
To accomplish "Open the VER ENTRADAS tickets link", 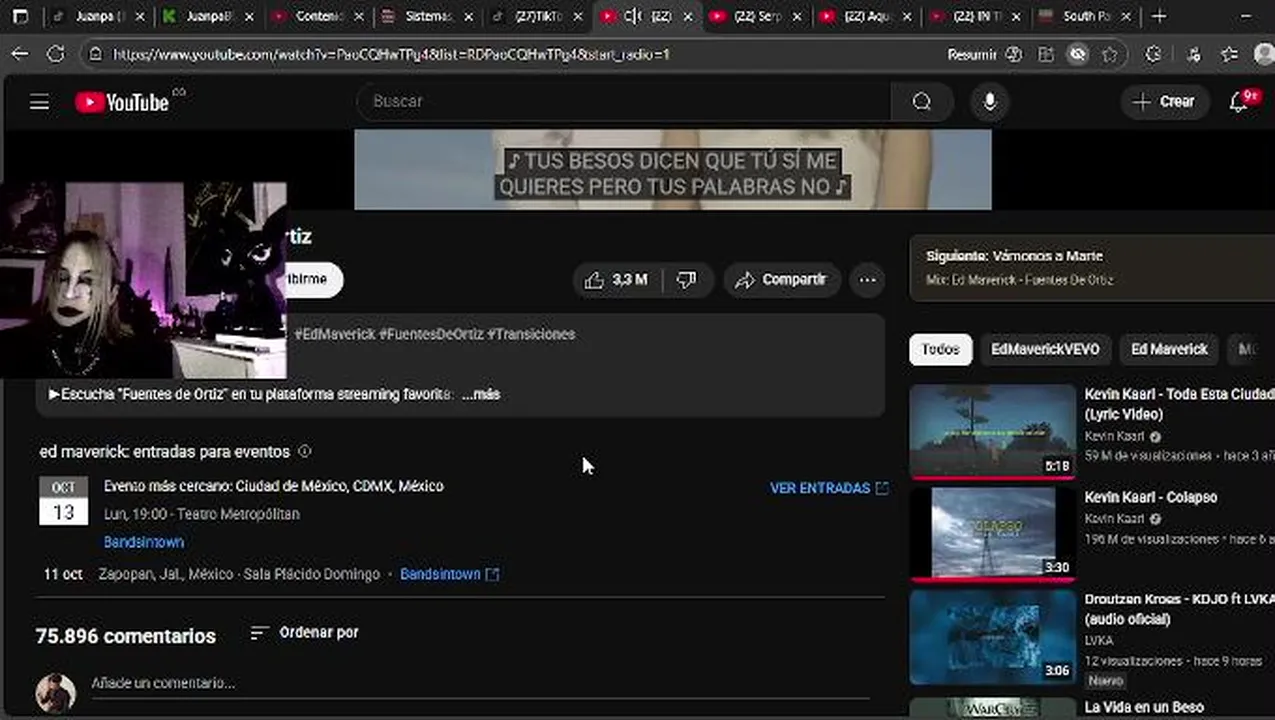I will (829, 488).
